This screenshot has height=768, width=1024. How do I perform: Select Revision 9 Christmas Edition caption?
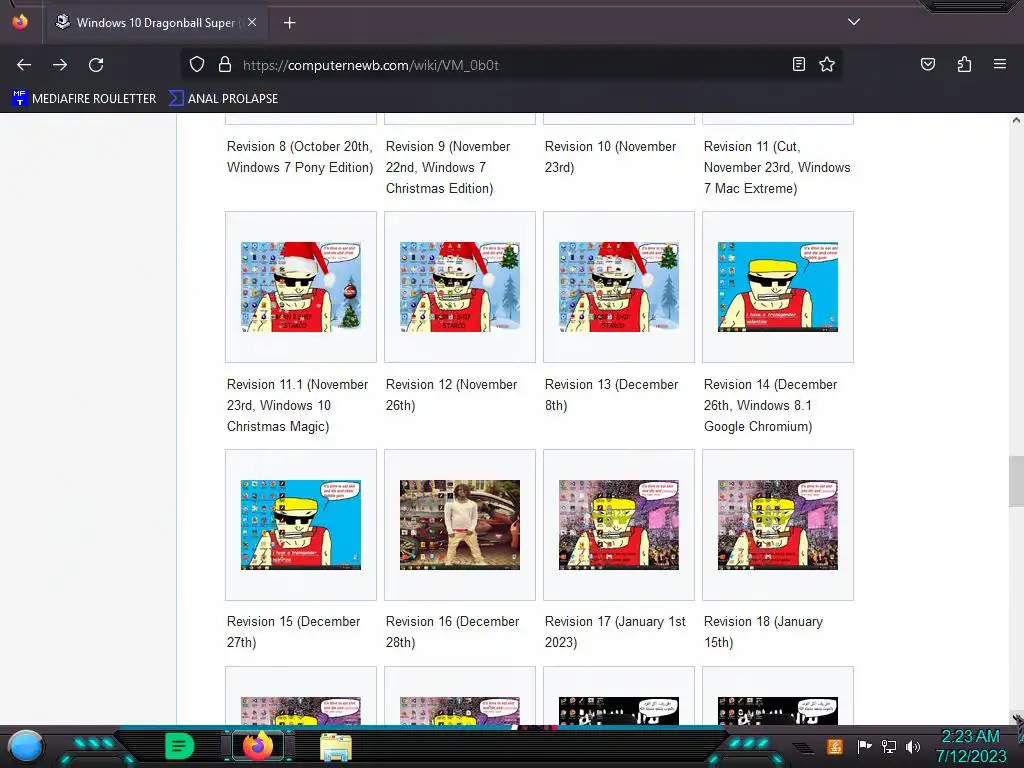448,167
